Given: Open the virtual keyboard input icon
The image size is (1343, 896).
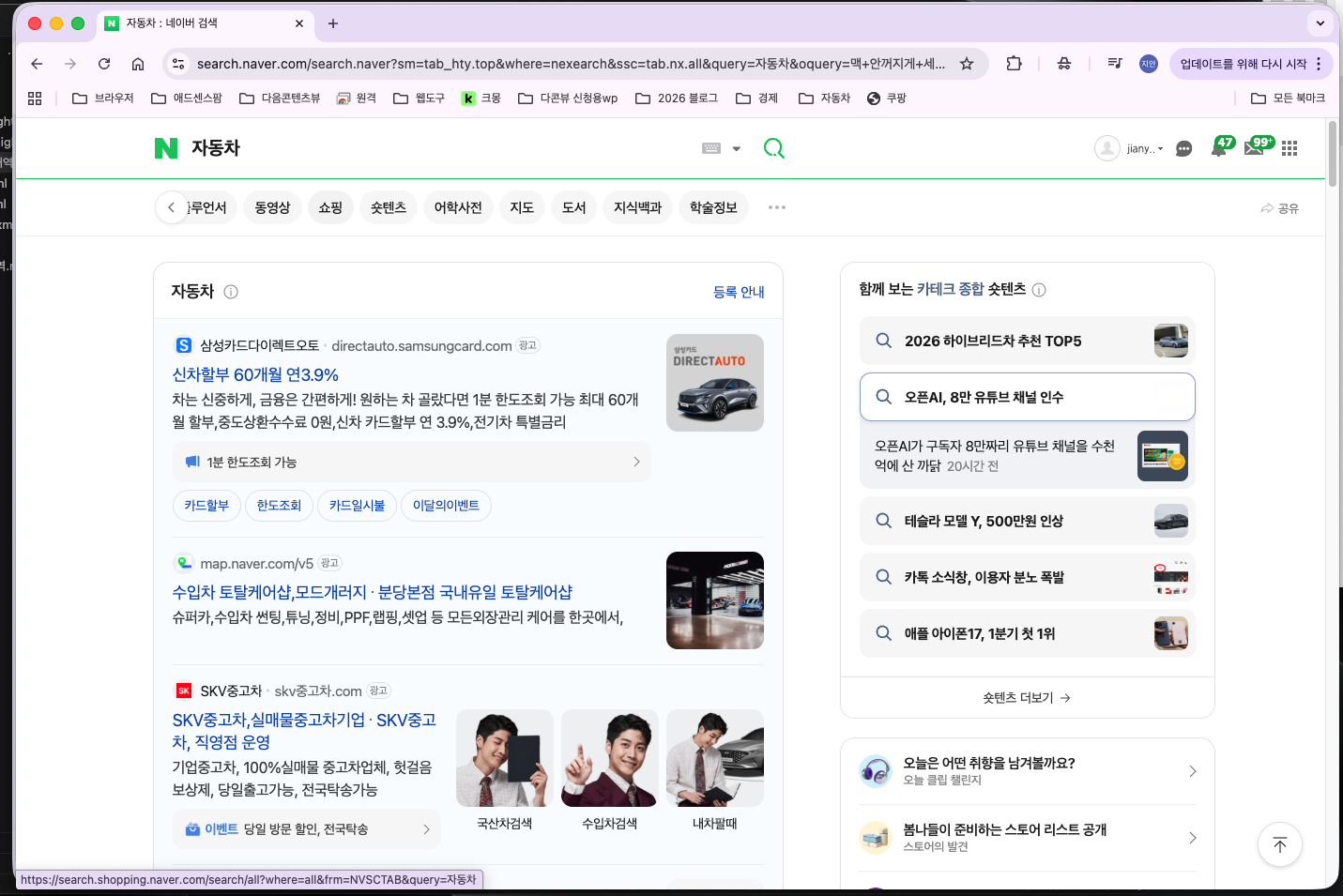Looking at the screenshot, I should pyautogui.click(x=713, y=148).
